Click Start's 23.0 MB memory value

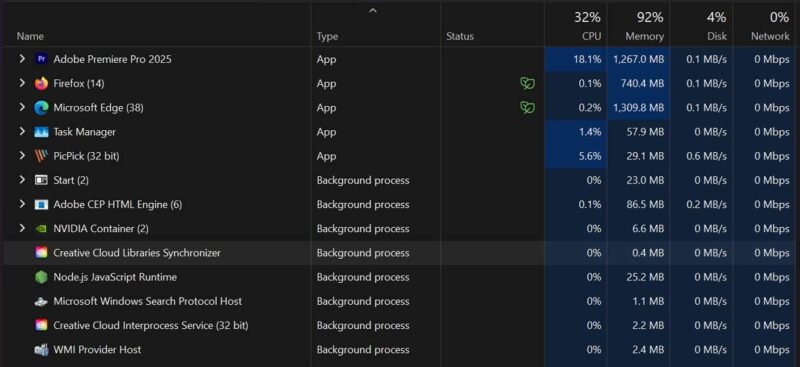(x=645, y=180)
